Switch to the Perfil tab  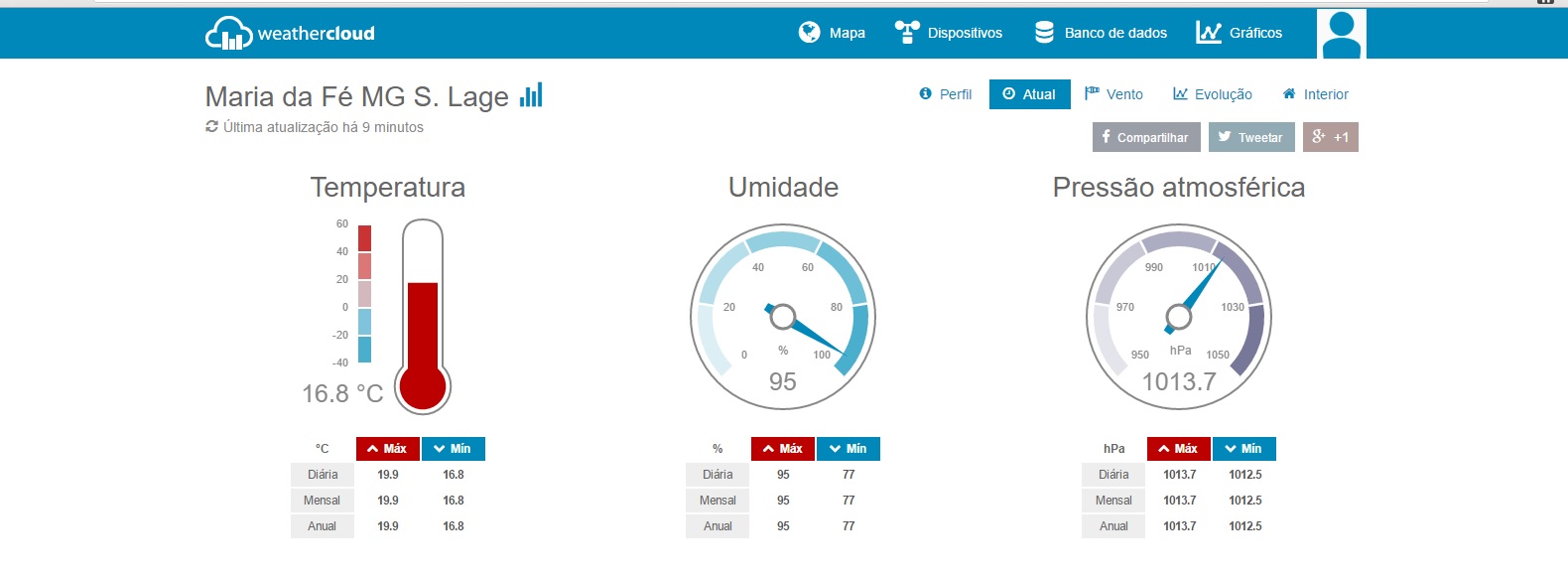tap(946, 94)
